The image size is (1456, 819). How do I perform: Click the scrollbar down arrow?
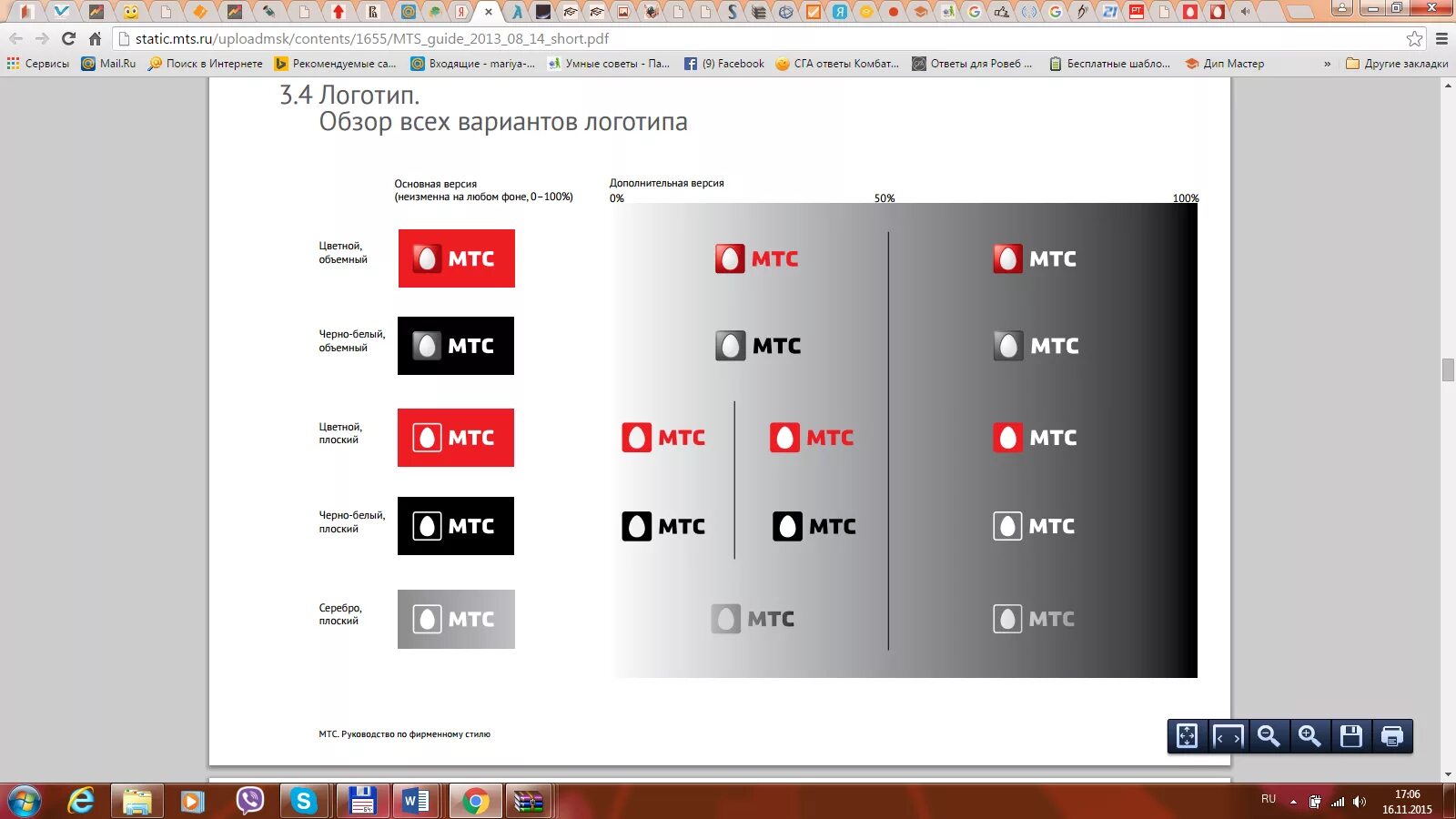click(1448, 774)
